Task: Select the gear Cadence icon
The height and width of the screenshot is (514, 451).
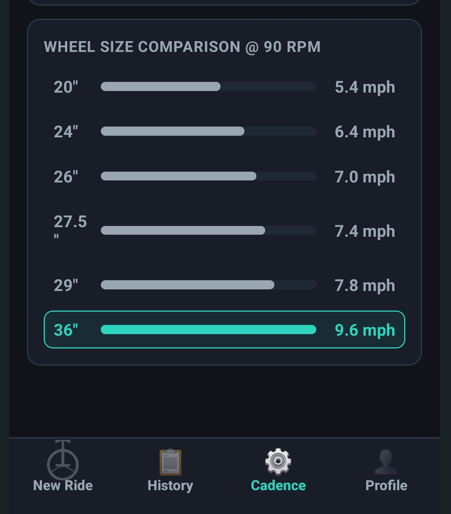Action: [278, 461]
